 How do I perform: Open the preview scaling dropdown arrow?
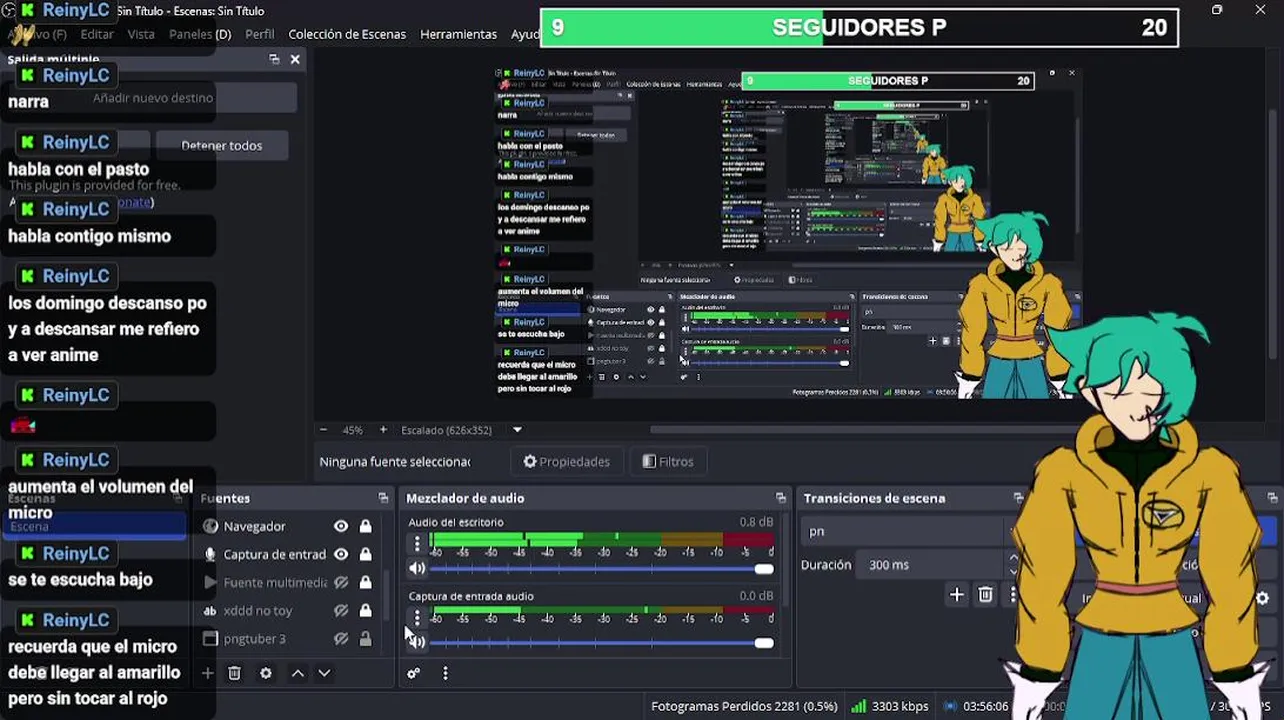coord(517,430)
